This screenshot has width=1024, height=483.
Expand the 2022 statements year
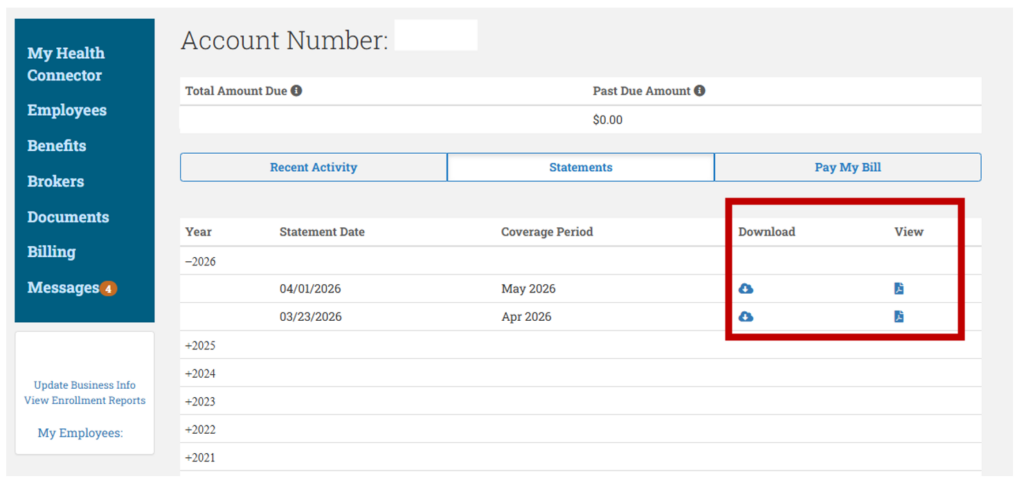pos(200,430)
